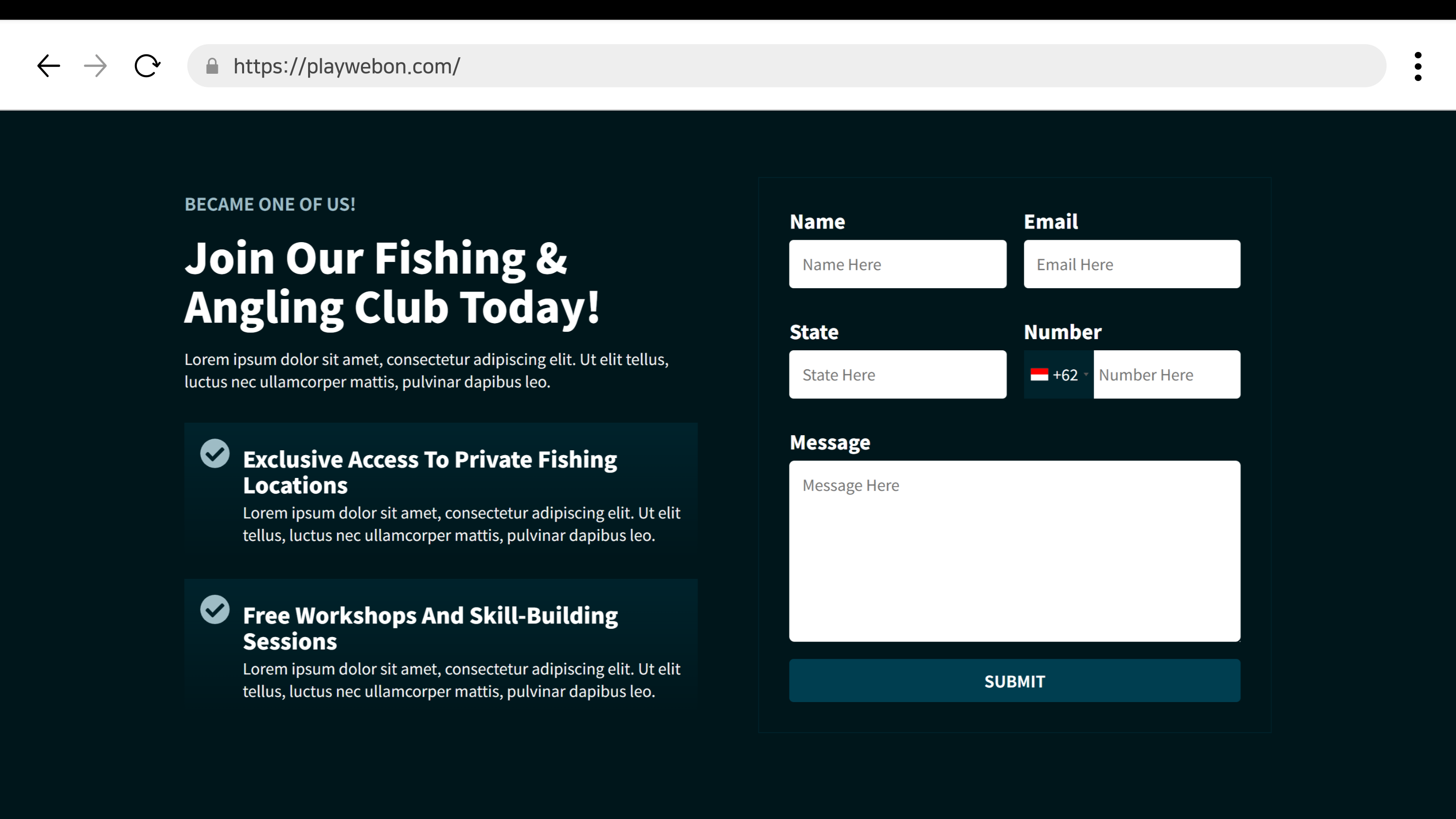Image resolution: width=1456 pixels, height=819 pixels.
Task: Click Exclusive Access To Private Fishing title
Action: 429,472
